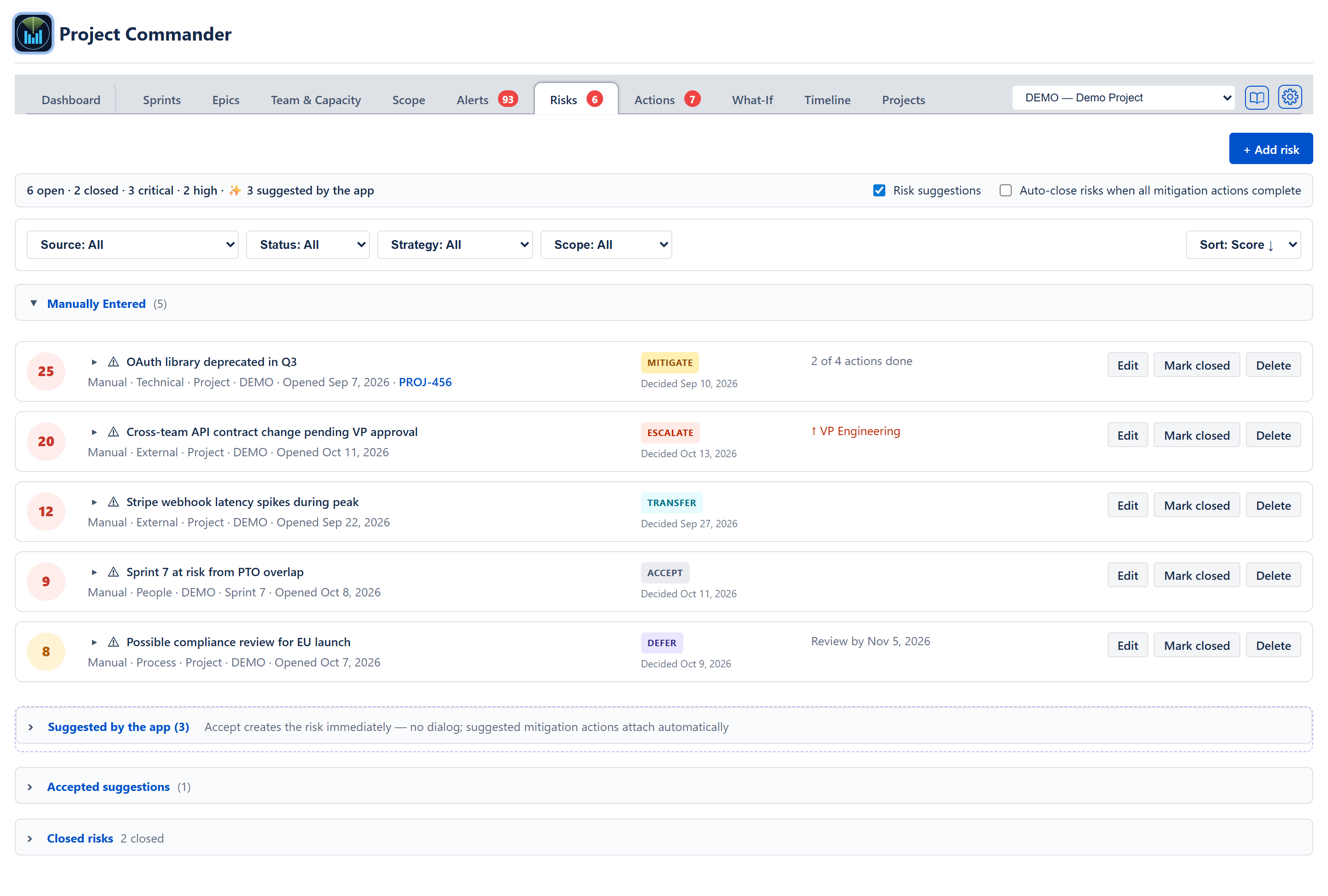The image size is (1328, 896).
Task: Open the Source: All filter dropdown
Action: (133, 245)
